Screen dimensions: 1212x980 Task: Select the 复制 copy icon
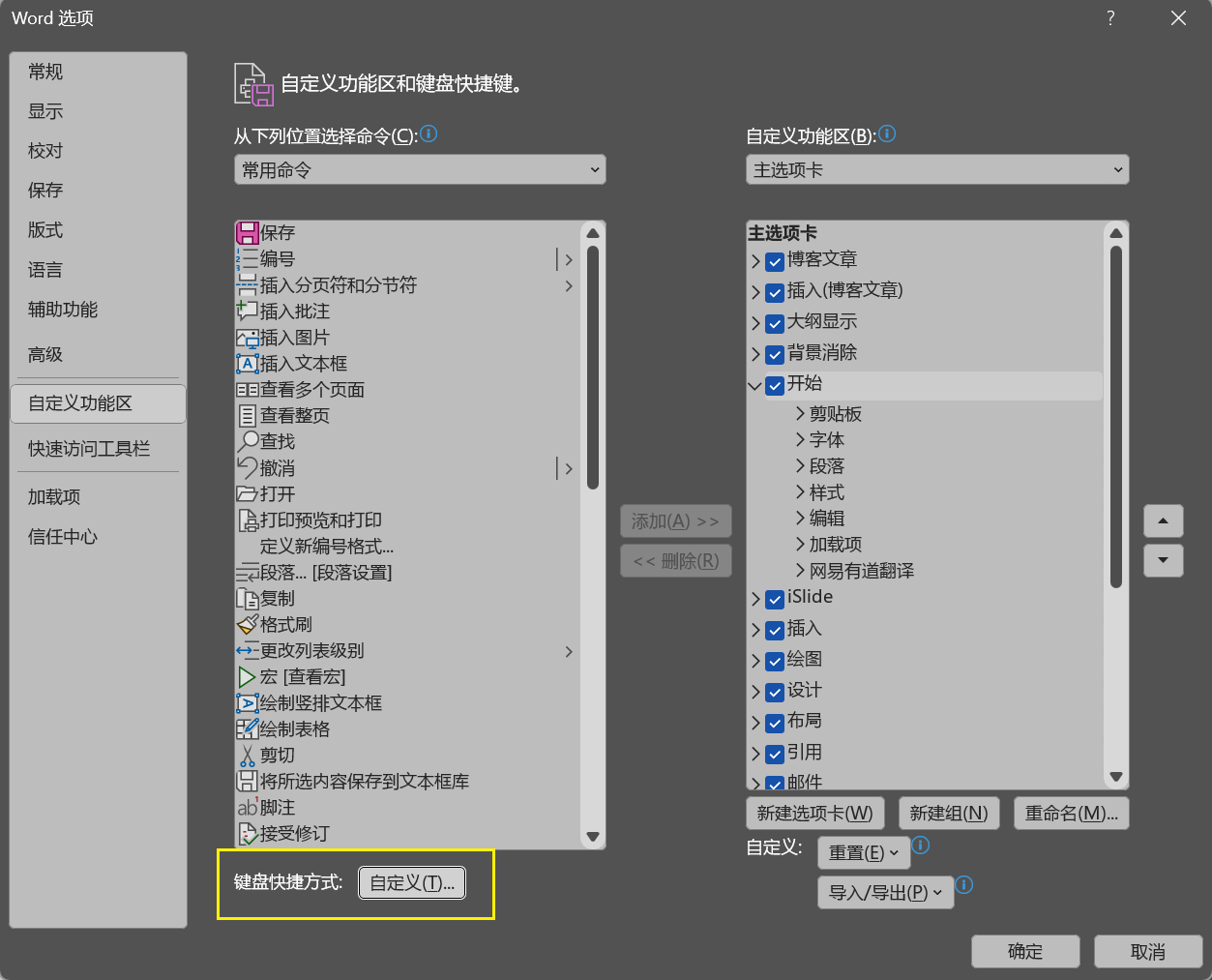[x=248, y=599]
